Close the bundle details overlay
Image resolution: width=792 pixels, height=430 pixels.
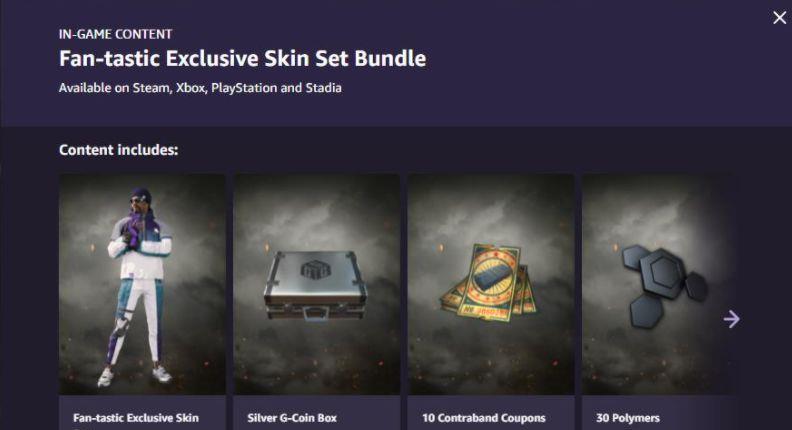click(x=779, y=18)
